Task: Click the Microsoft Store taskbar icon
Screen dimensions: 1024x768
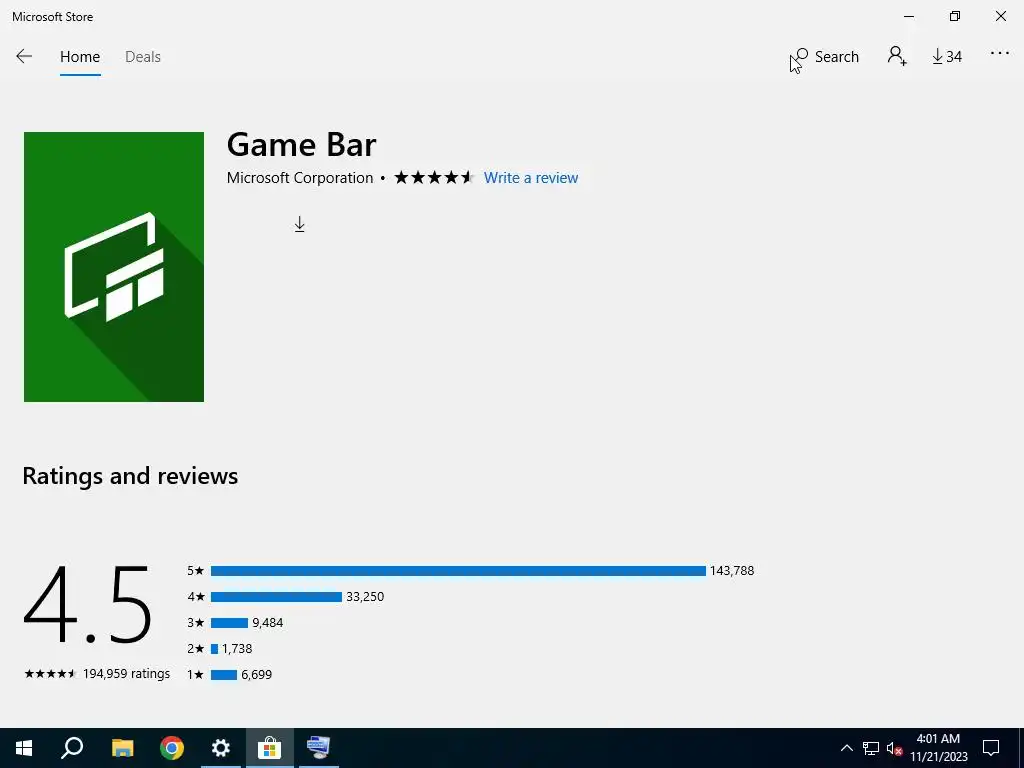Action: (269, 748)
